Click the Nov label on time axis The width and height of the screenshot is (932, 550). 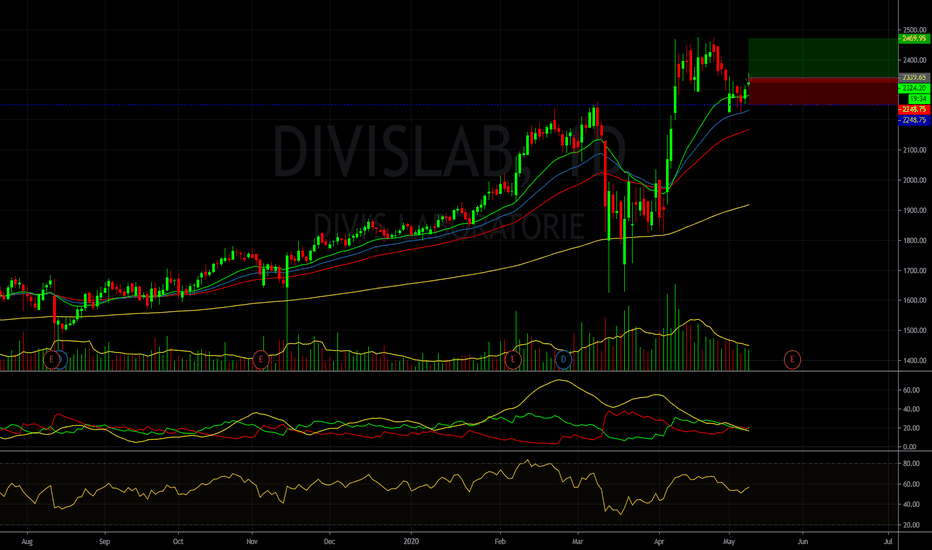[x=252, y=542]
